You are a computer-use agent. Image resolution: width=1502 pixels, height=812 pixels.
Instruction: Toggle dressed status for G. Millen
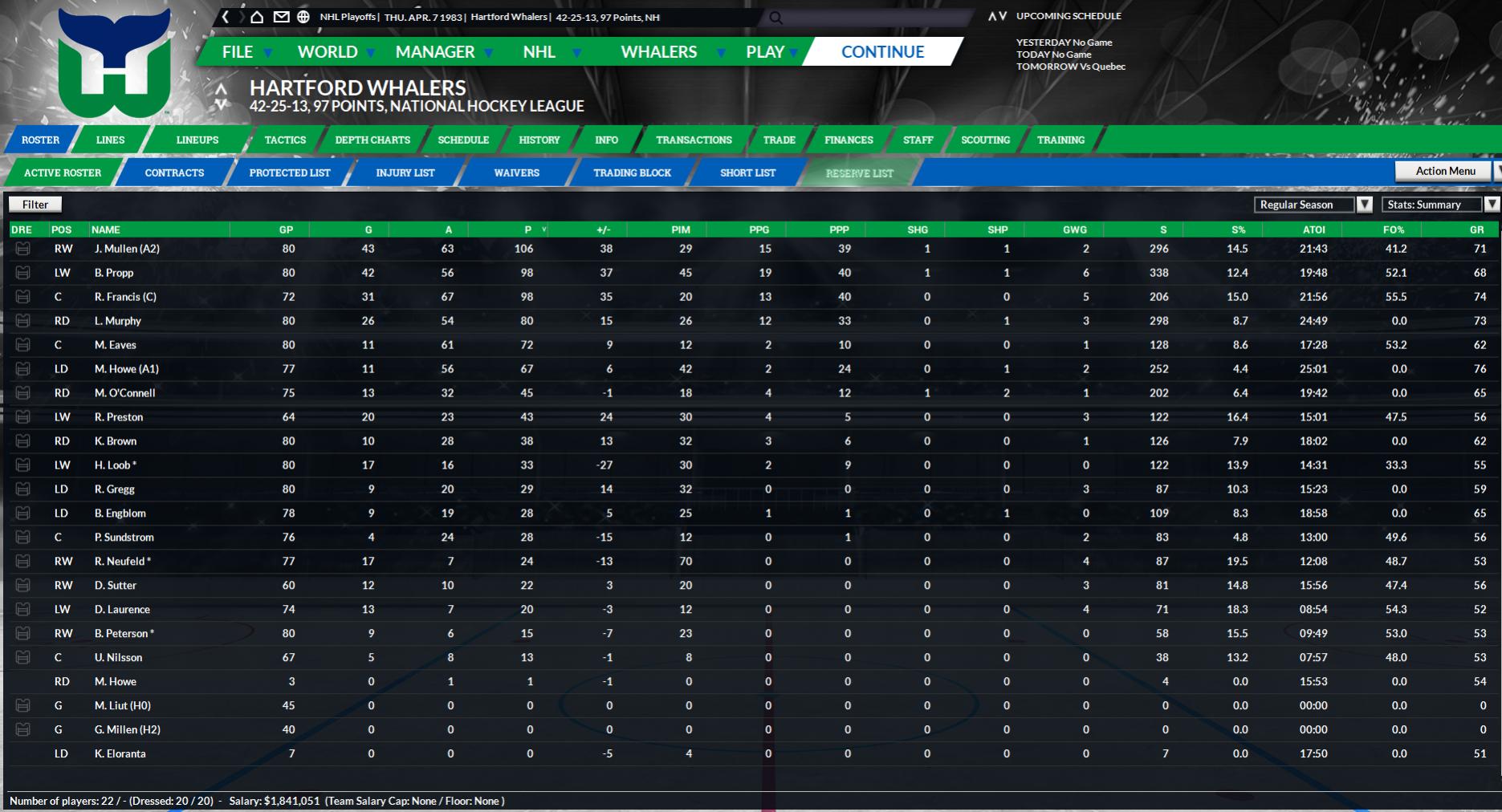(22, 730)
